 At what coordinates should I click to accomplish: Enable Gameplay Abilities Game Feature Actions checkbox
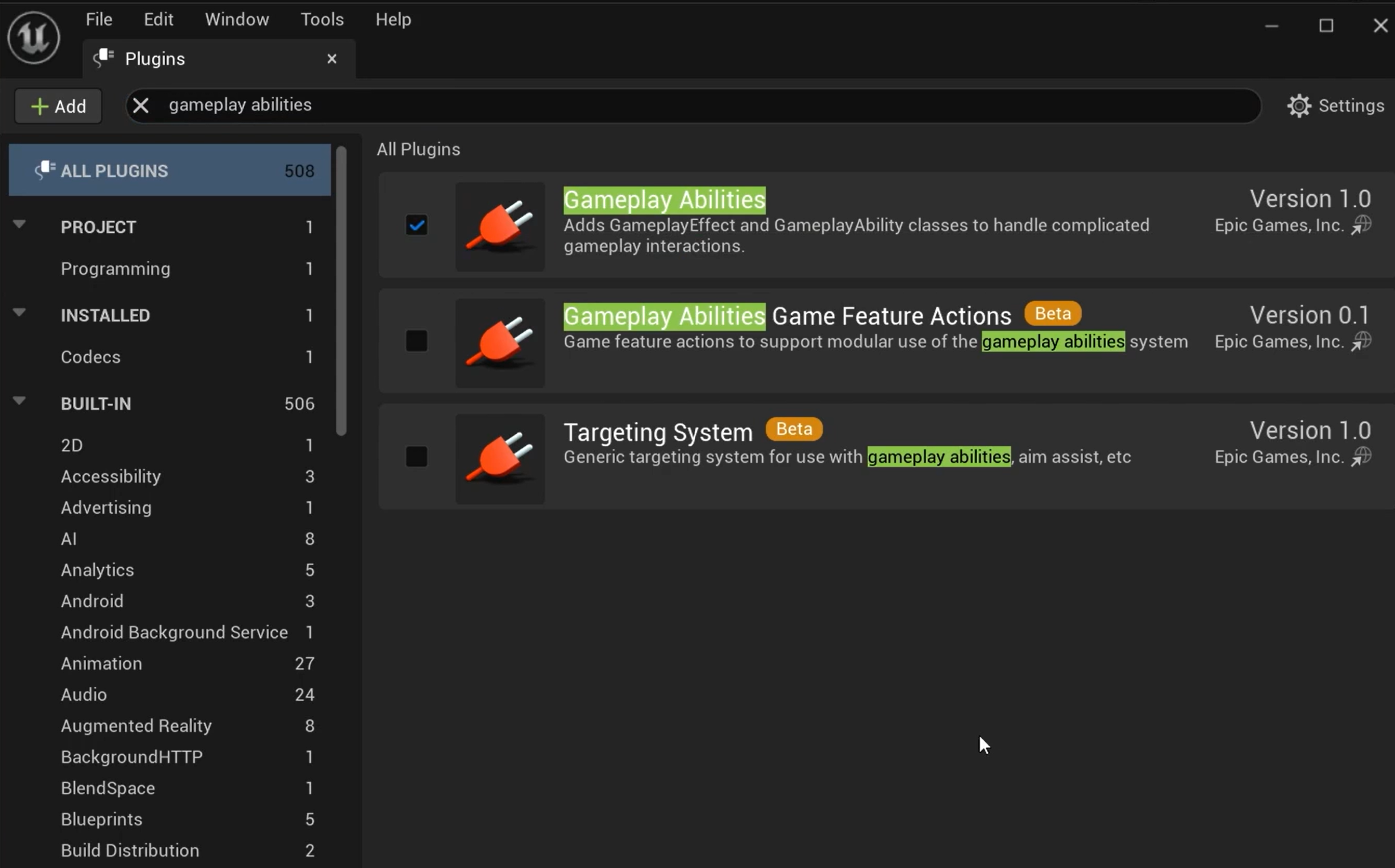pos(416,341)
